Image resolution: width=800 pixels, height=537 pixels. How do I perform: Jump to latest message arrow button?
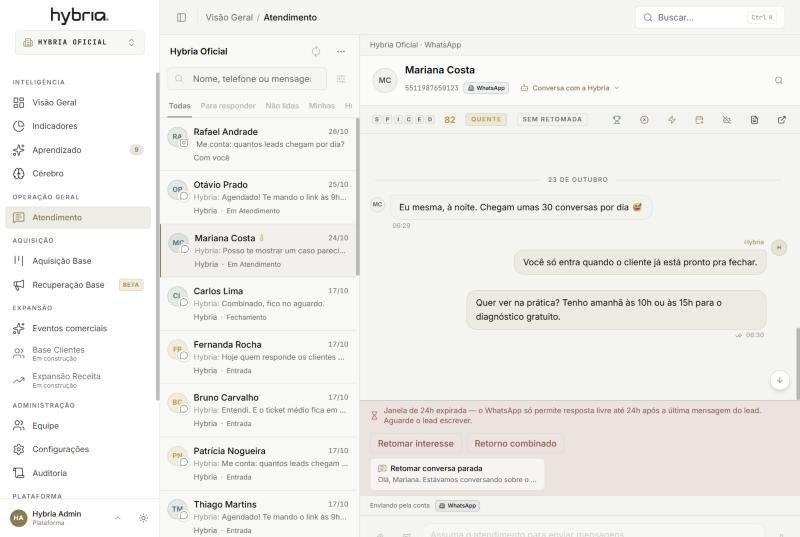pos(780,380)
